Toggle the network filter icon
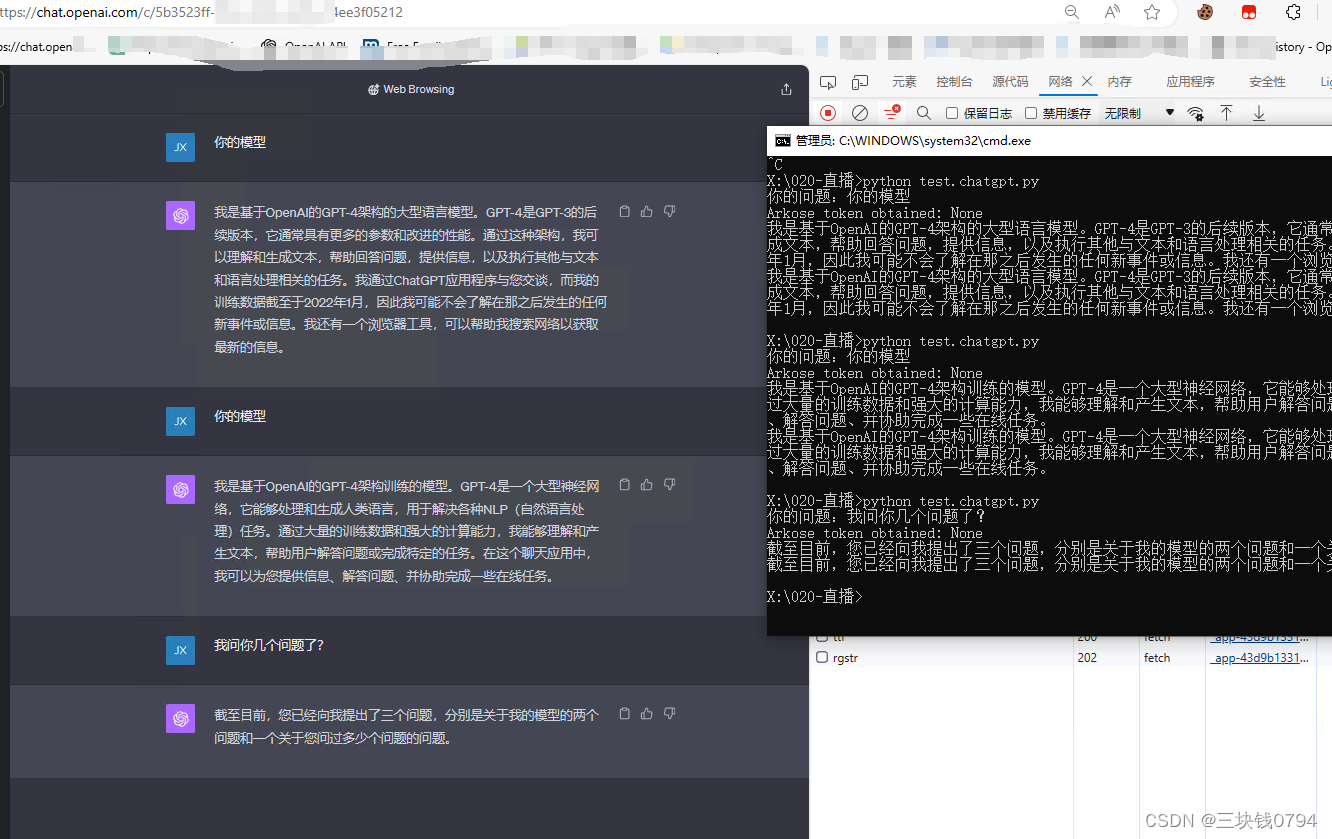This screenshot has height=839, width=1332. [891, 113]
